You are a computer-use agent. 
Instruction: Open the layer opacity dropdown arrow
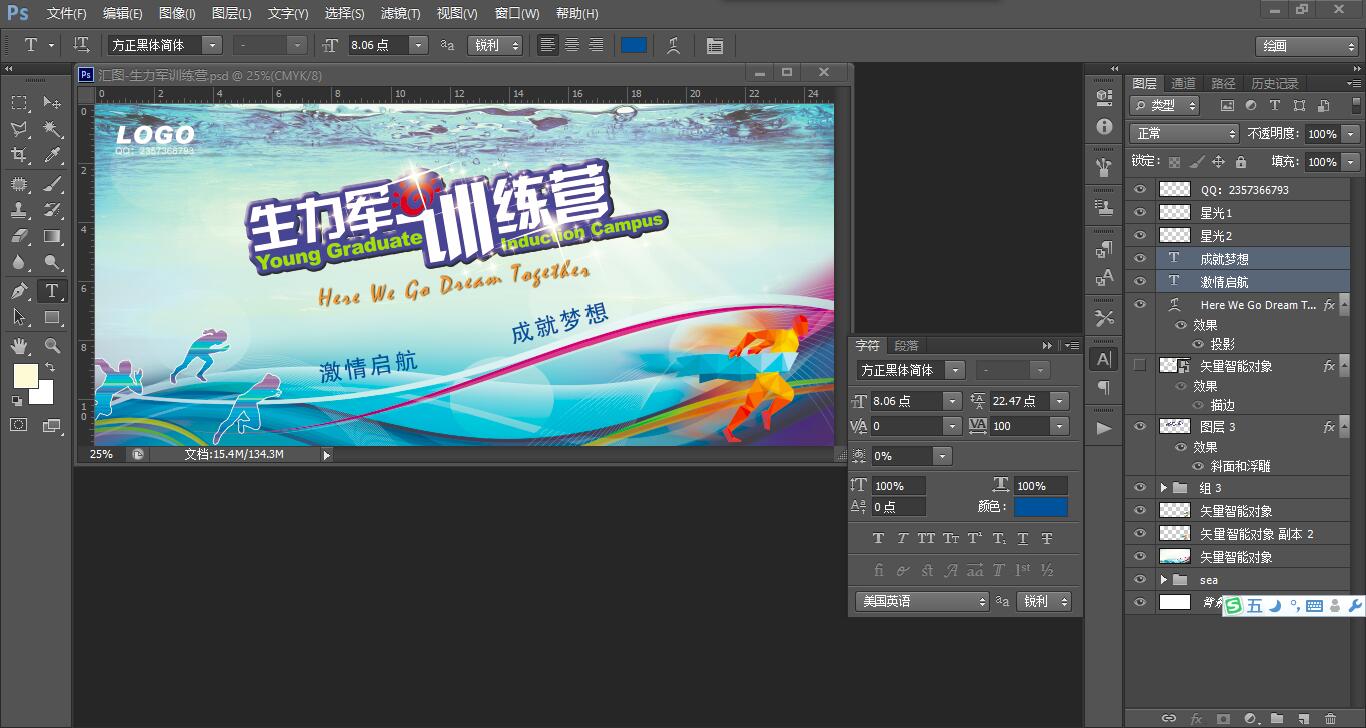click(1351, 133)
